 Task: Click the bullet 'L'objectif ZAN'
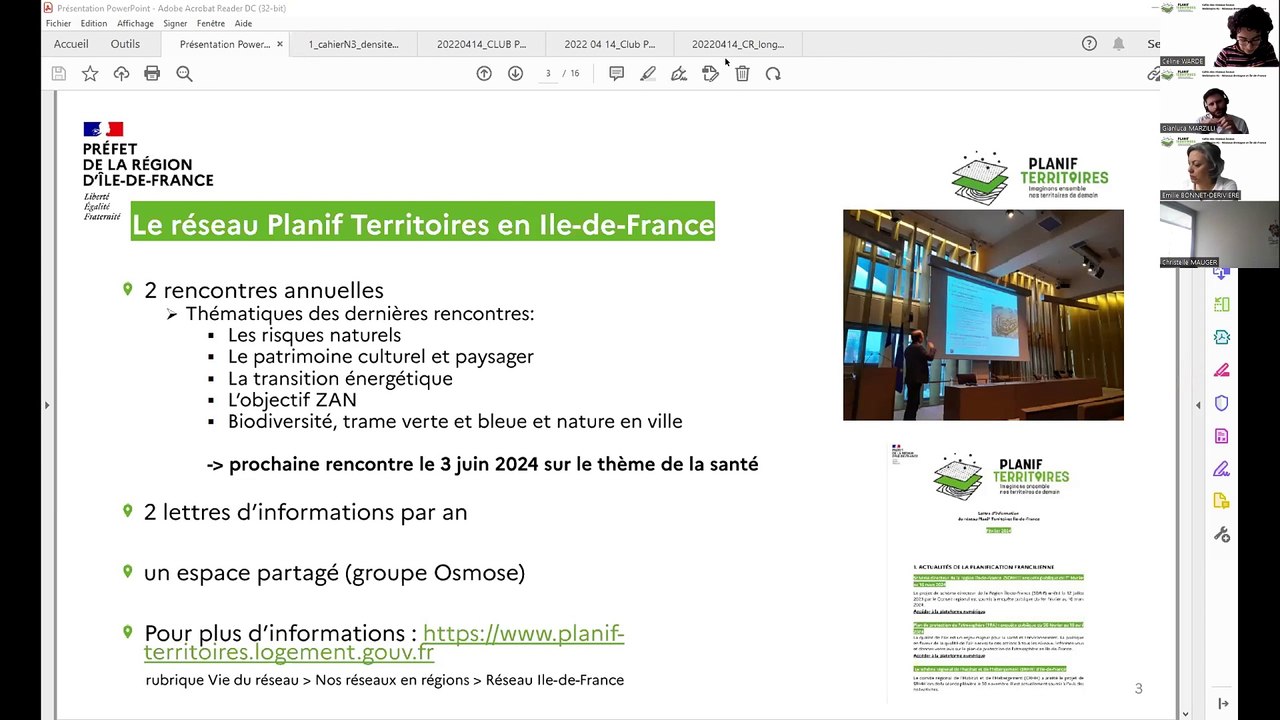(292, 400)
